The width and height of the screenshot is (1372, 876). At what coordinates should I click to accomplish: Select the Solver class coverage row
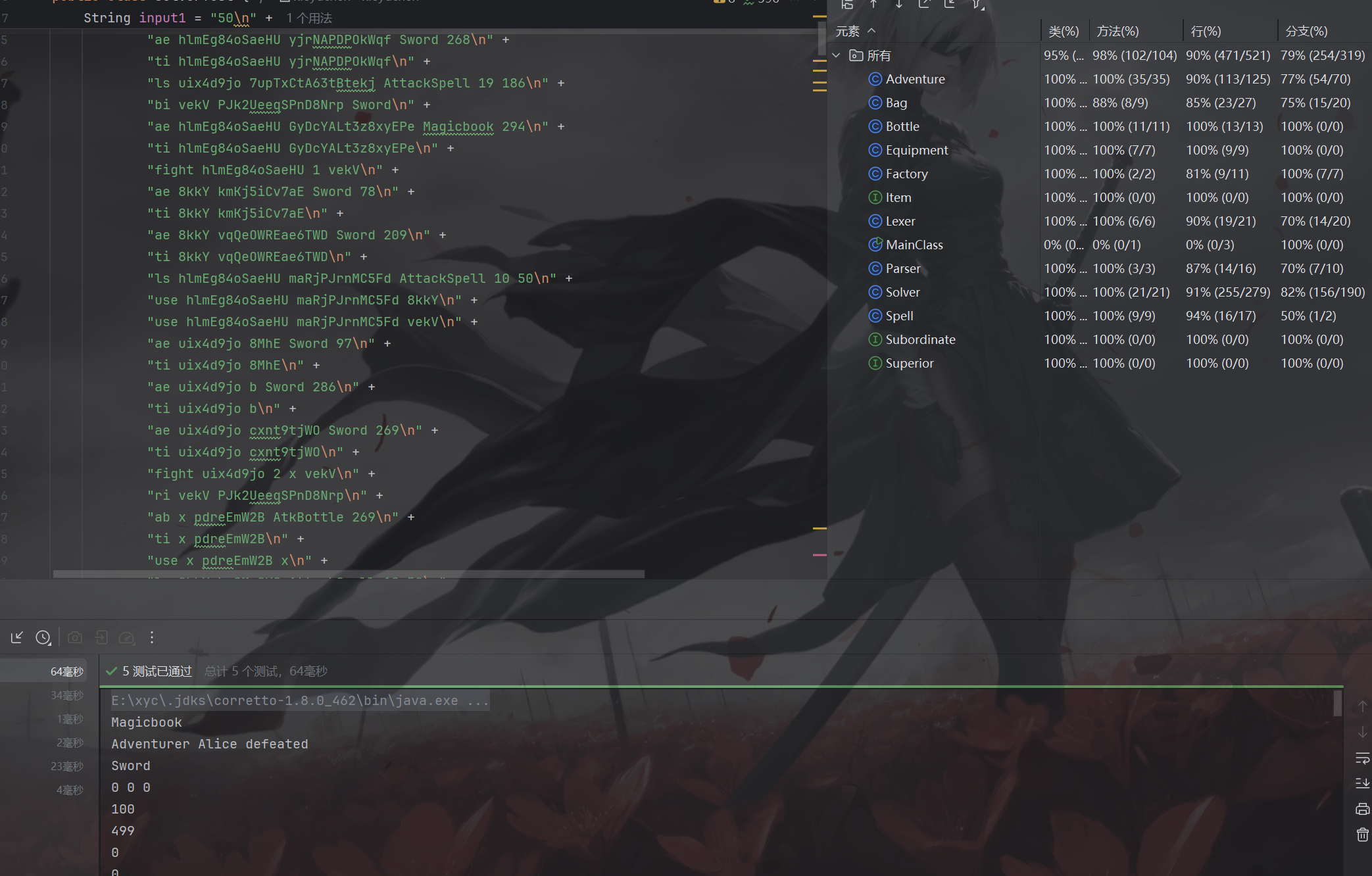click(902, 292)
